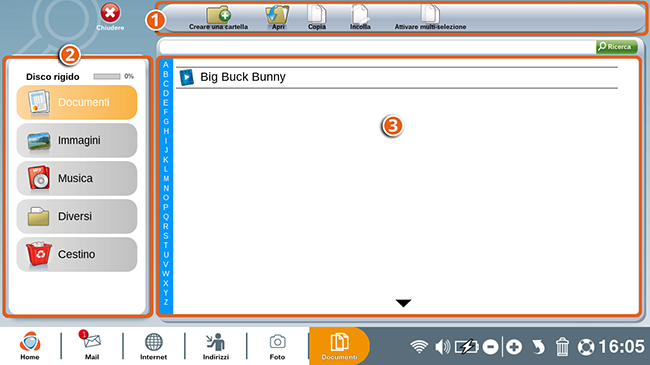Click into the search text field

377,46
